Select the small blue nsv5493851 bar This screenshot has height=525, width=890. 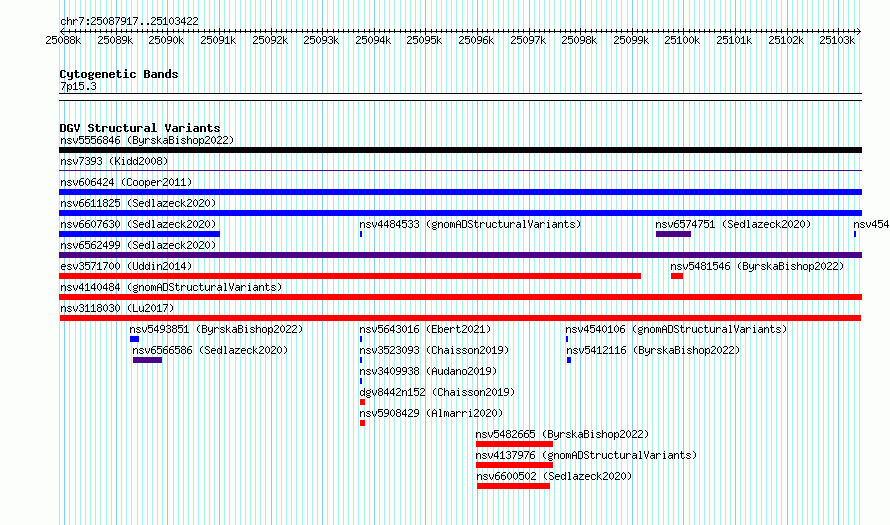[x=135, y=339]
